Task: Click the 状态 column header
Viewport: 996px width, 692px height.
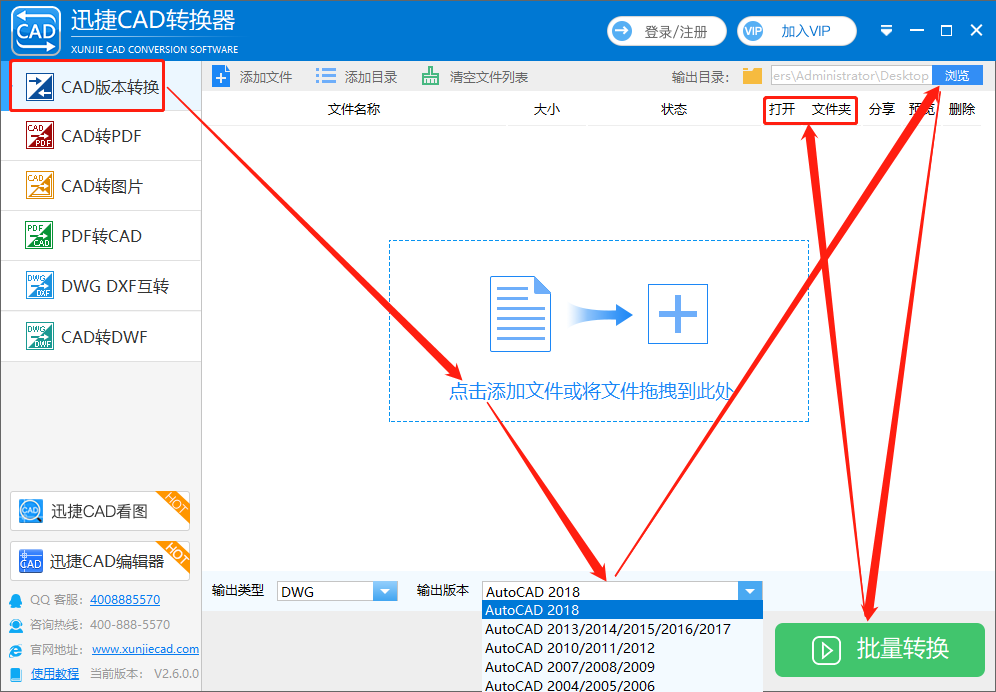Action: click(674, 109)
